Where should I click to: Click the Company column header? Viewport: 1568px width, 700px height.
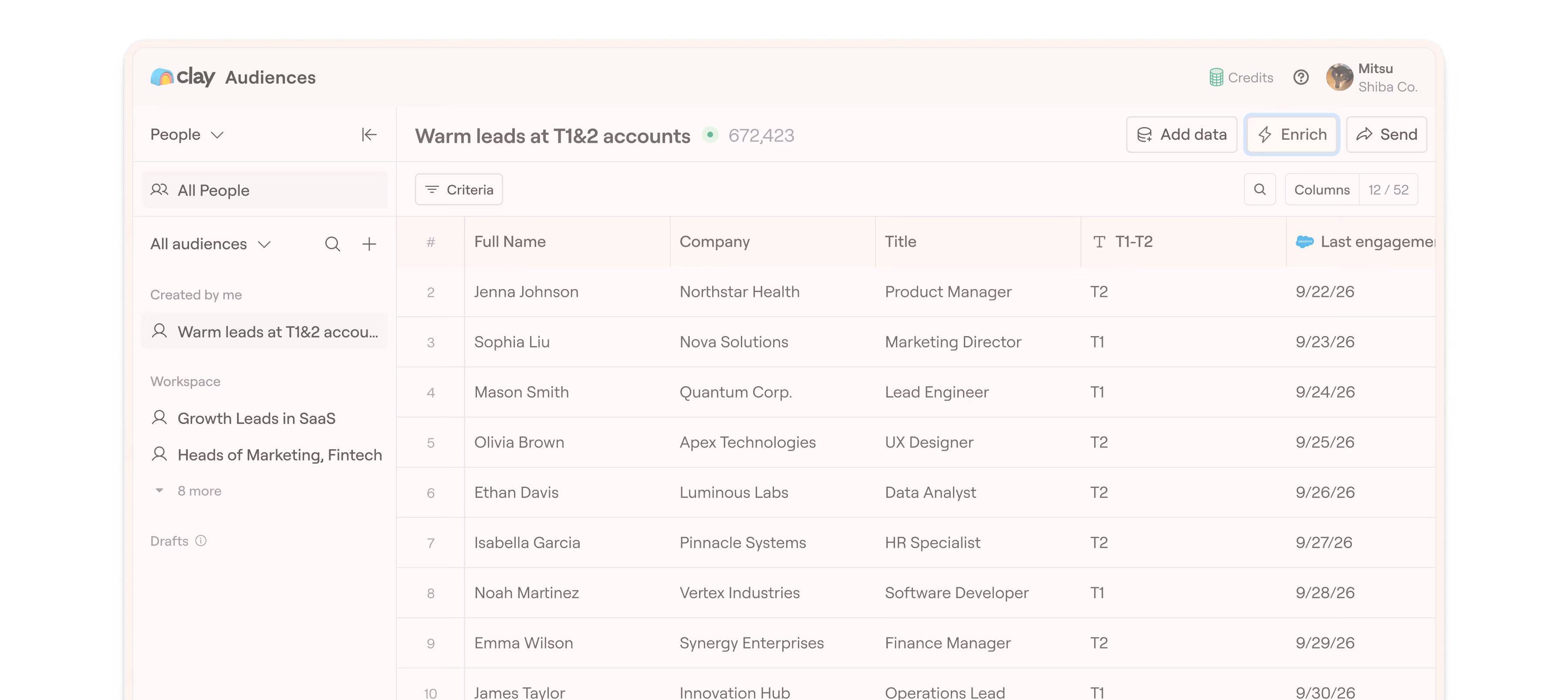click(x=772, y=242)
